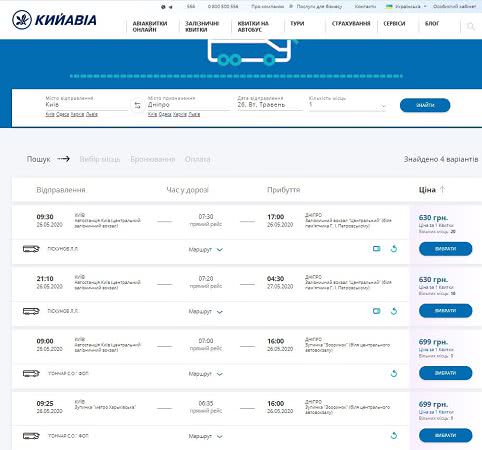This screenshot has height=450, width=482.
Task: Click the refund arrow icon on the 09:00 trip
Action: click(x=394, y=373)
